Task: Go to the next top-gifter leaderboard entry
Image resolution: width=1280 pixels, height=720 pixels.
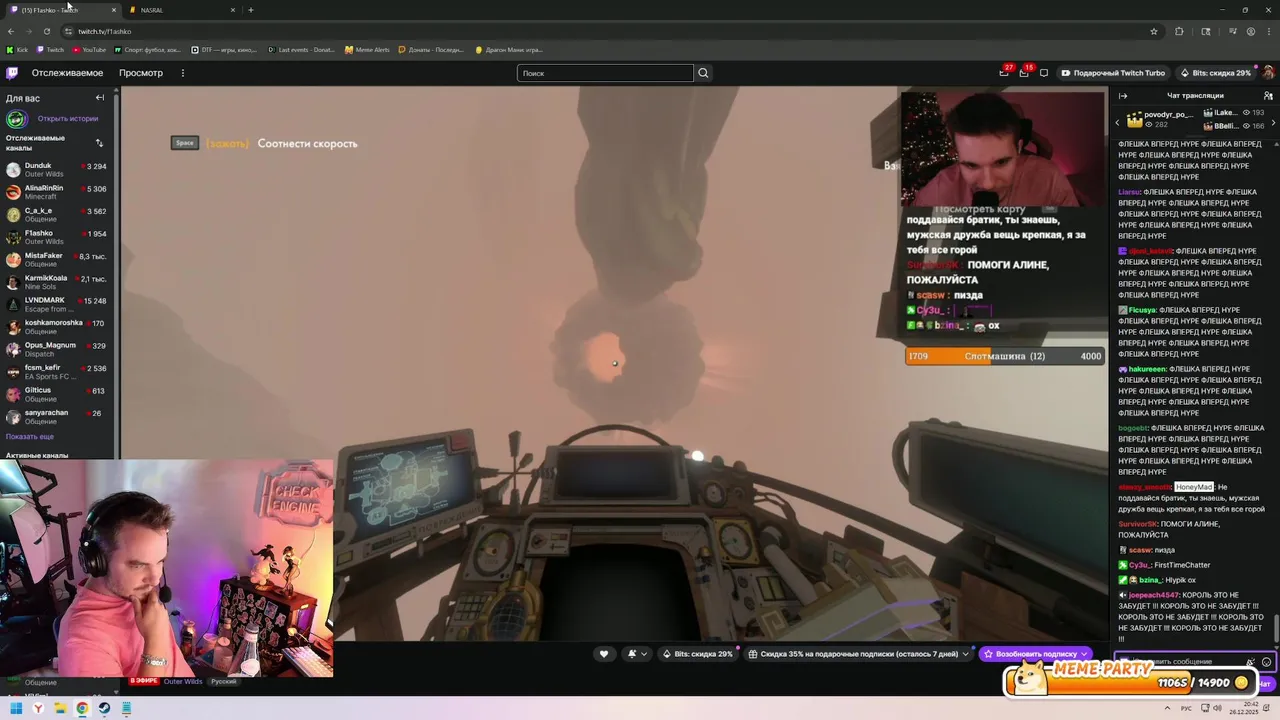Action: tap(1273, 122)
